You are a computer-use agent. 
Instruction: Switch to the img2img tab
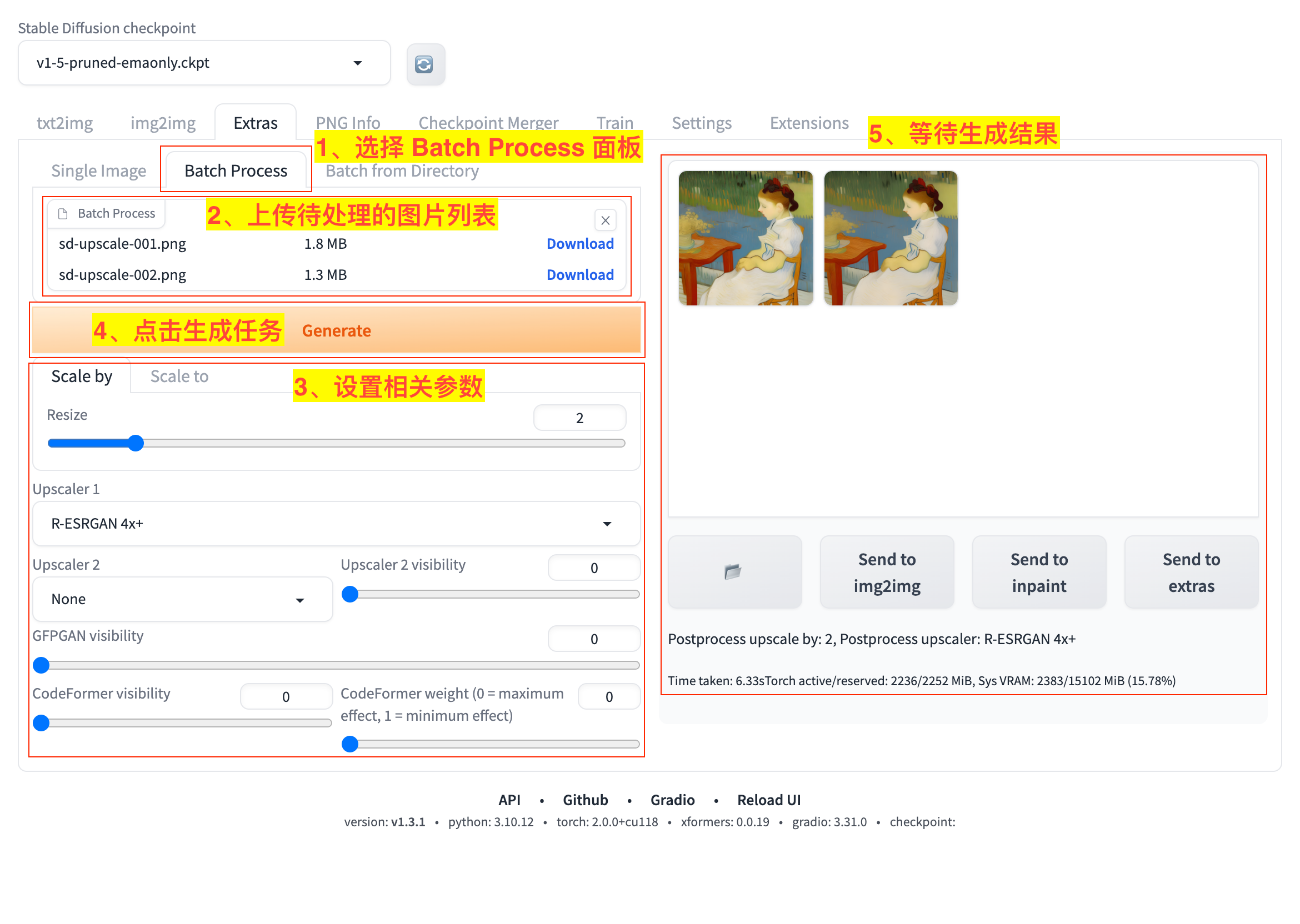[x=163, y=122]
